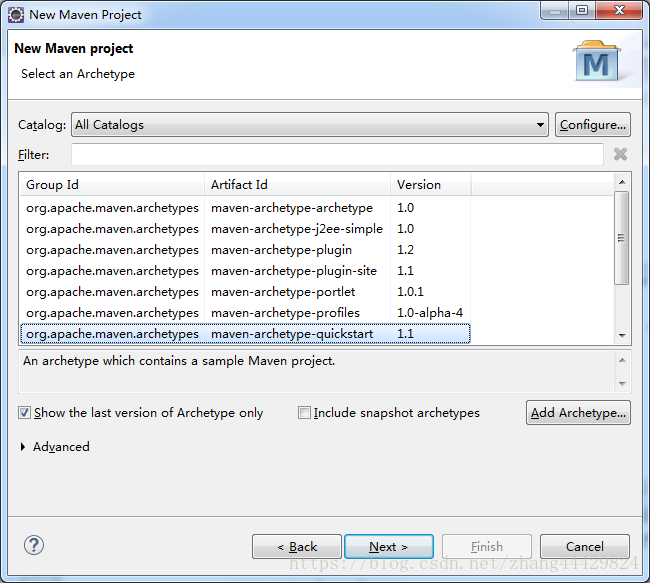650x583 pixels.
Task: Click the description box scroll up arrow
Action: (622, 360)
